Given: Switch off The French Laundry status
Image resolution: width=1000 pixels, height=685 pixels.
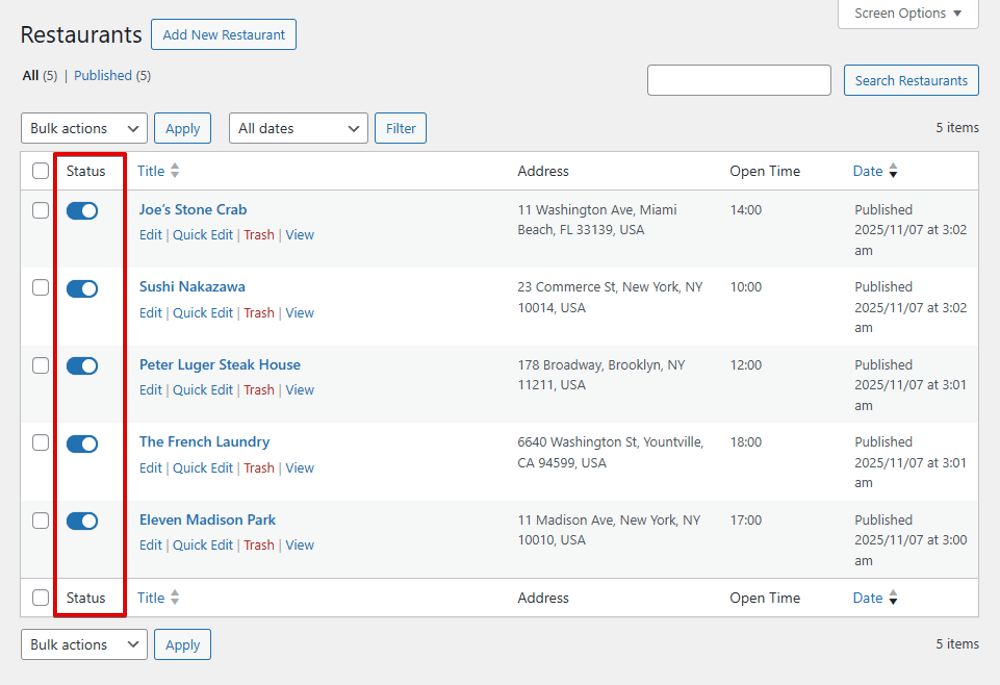Looking at the screenshot, I should [82, 443].
